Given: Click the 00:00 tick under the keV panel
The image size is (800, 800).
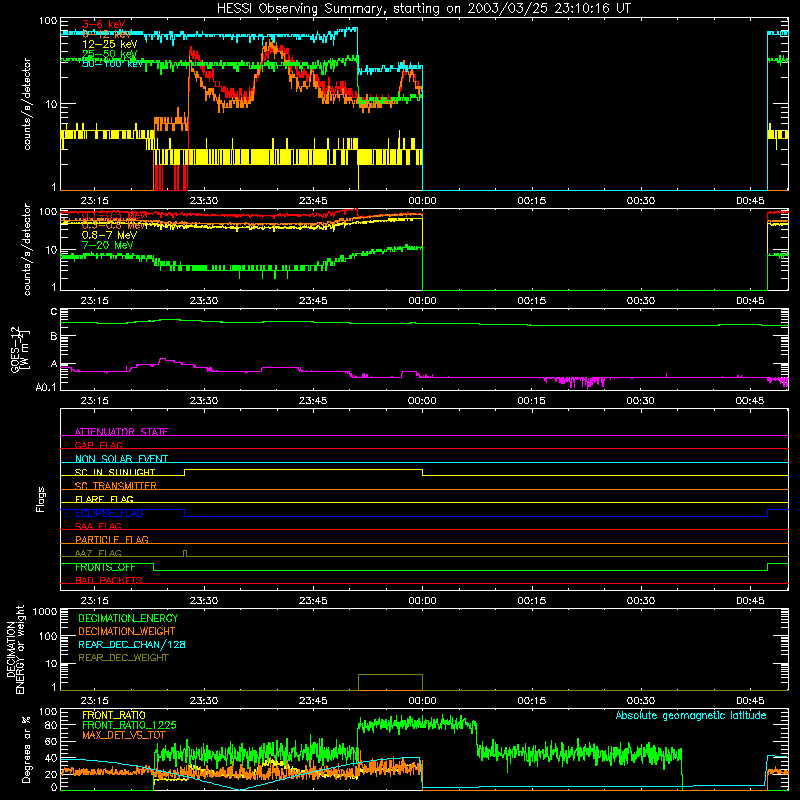Looking at the screenshot, I should pos(422,201).
